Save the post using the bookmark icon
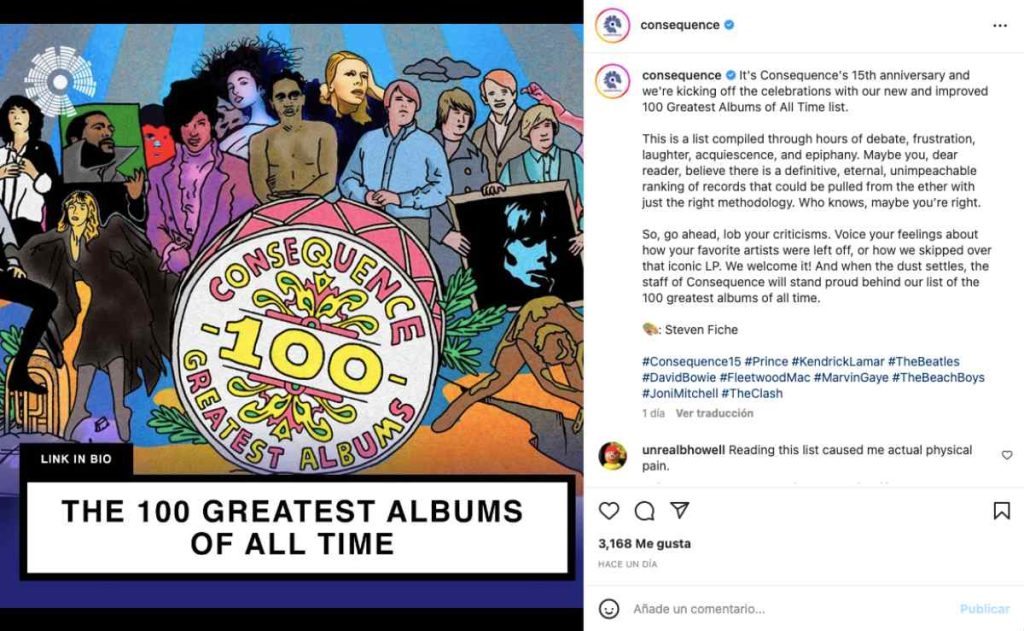The width and height of the screenshot is (1024, 631). [x=1000, y=511]
